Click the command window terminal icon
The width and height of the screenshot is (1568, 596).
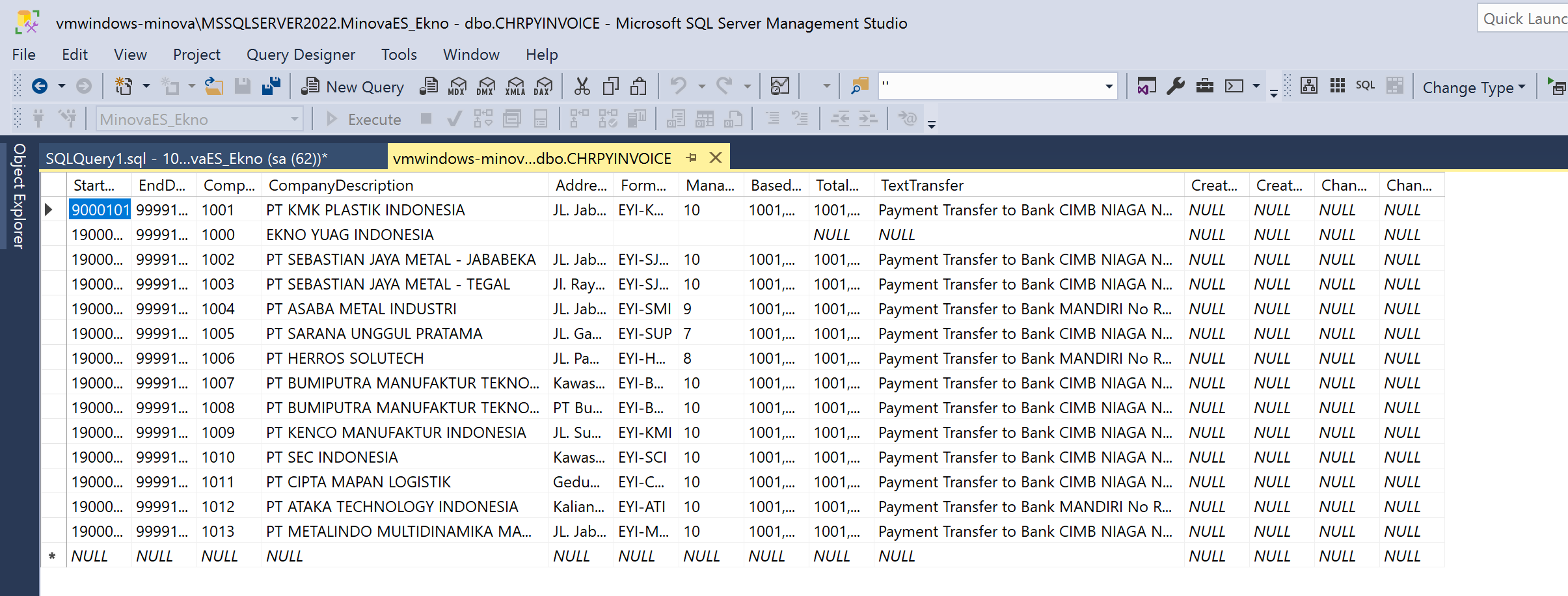coord(1234,86)
